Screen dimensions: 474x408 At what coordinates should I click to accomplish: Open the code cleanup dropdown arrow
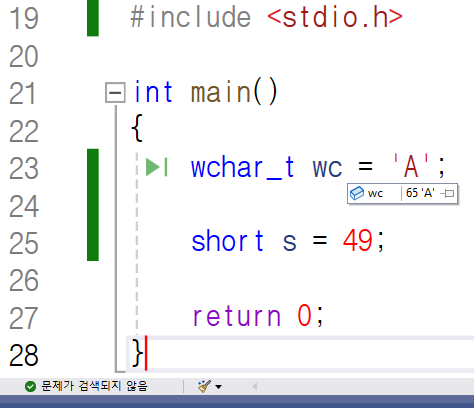218,387
